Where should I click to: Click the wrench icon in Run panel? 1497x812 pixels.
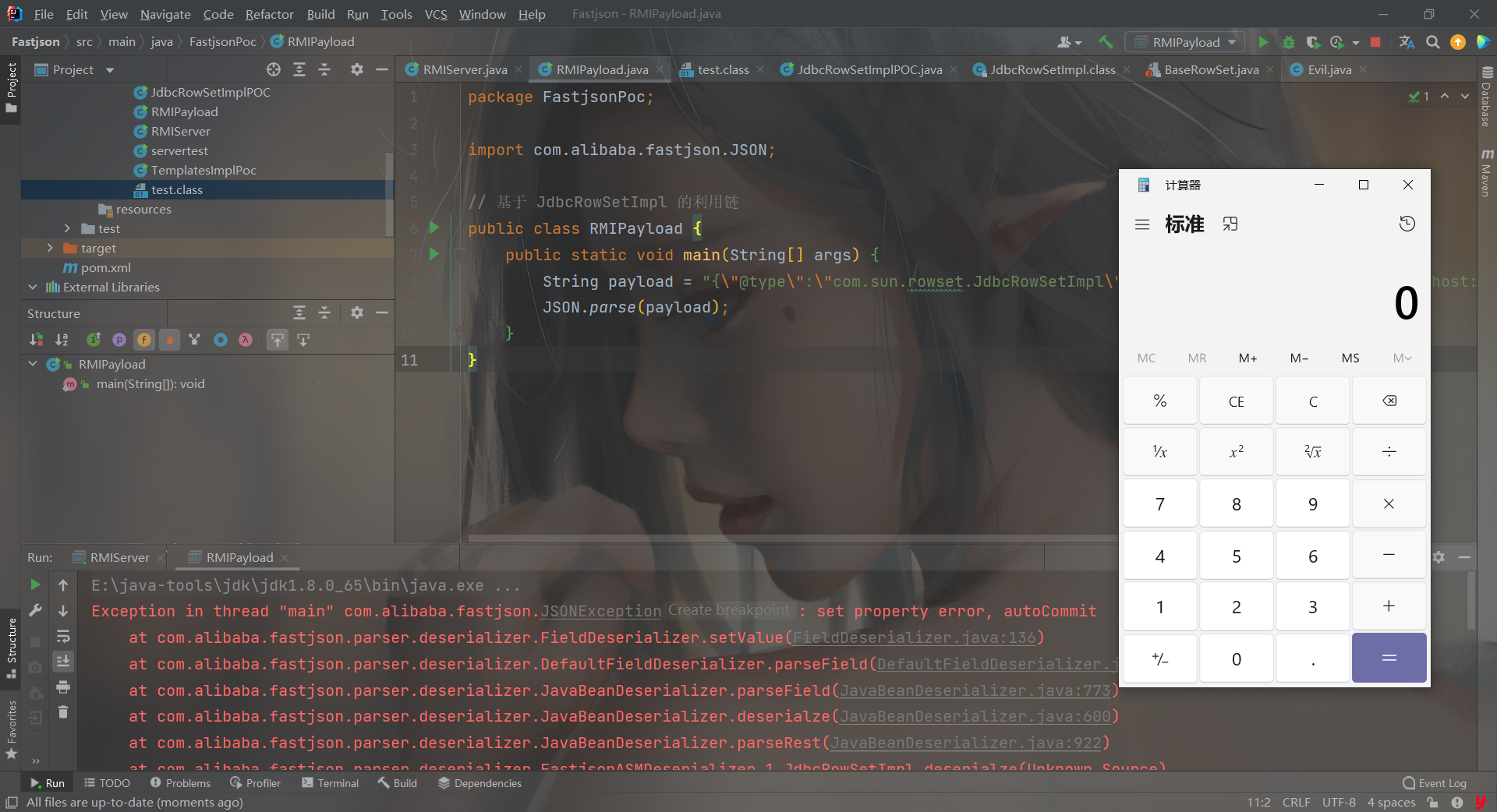point(35,611)
